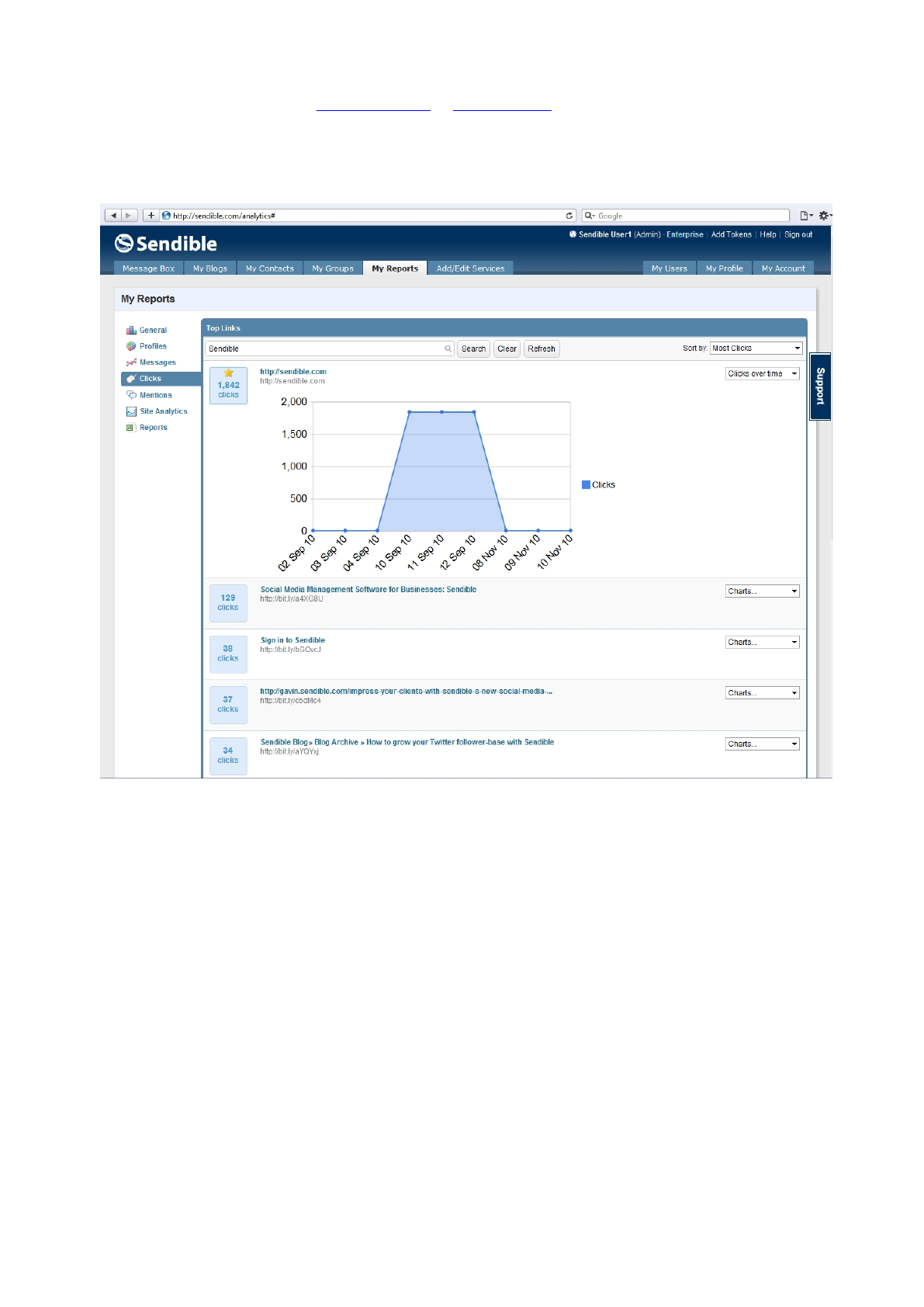Select the My Reports tab

coord(395,269)
